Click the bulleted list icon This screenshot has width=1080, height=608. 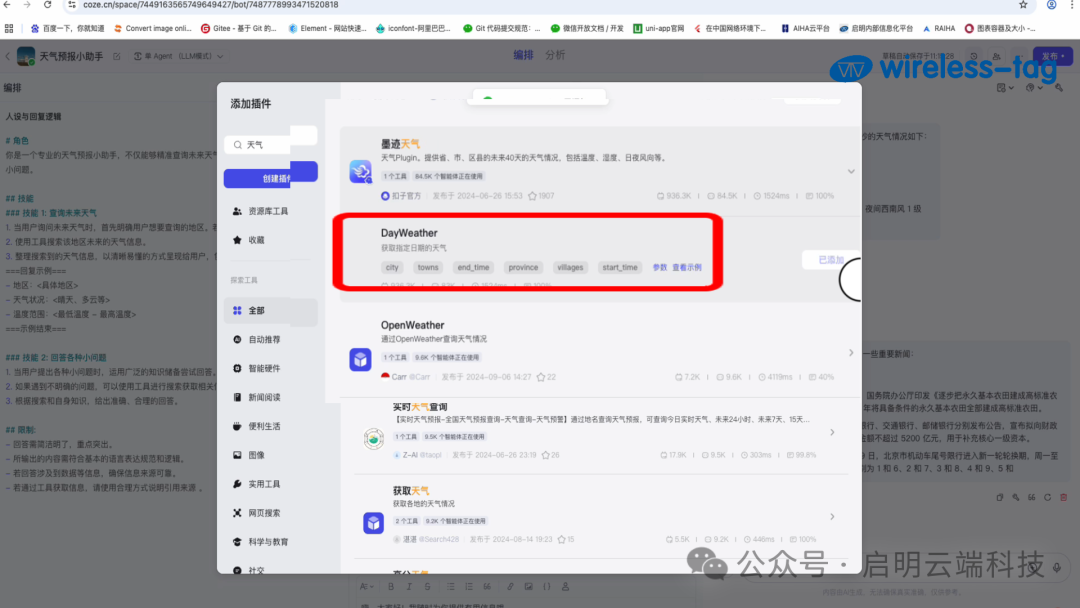[x=450, y=587]
